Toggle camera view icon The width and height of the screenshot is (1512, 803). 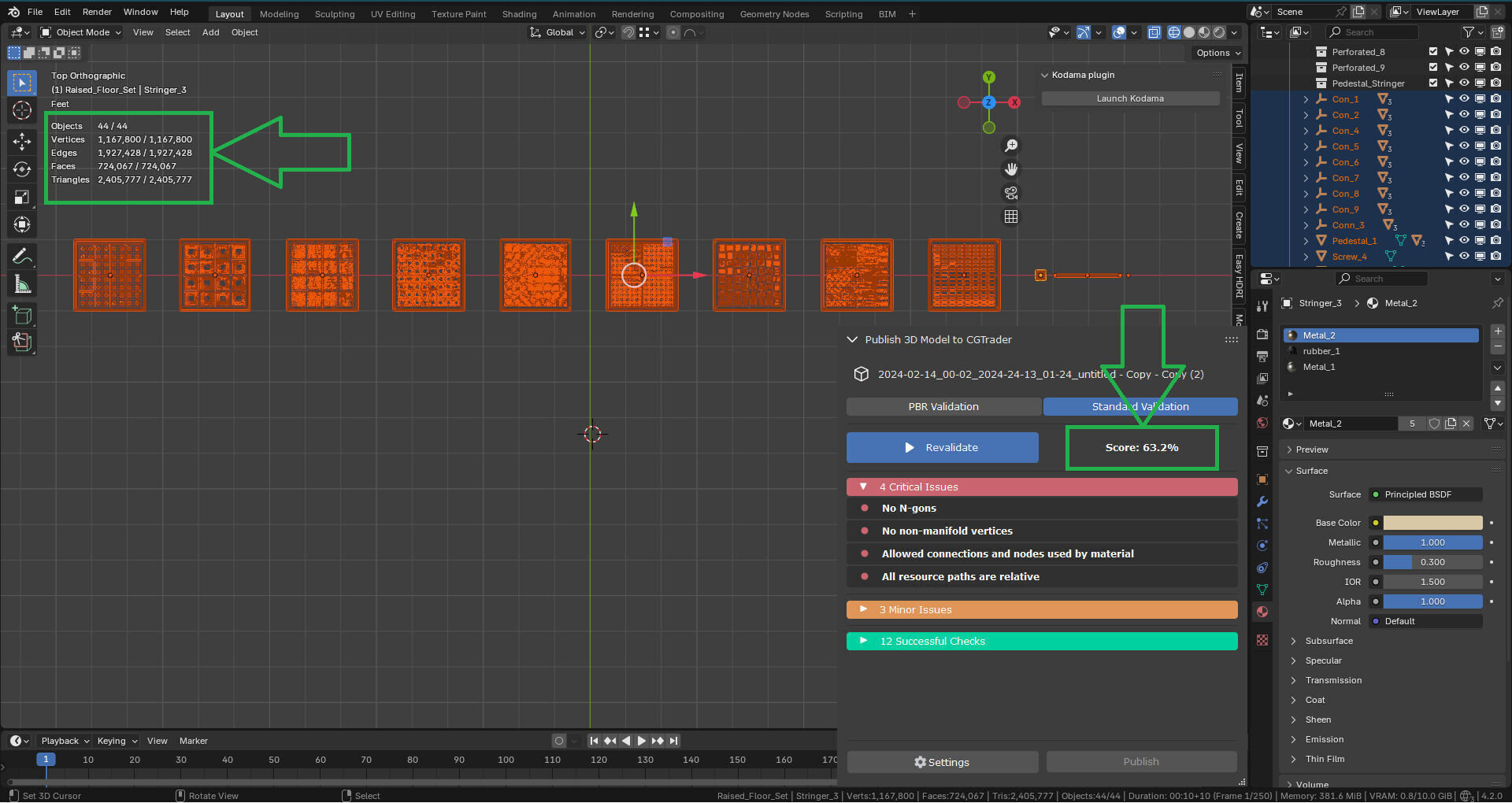(x=1011, y=193)
